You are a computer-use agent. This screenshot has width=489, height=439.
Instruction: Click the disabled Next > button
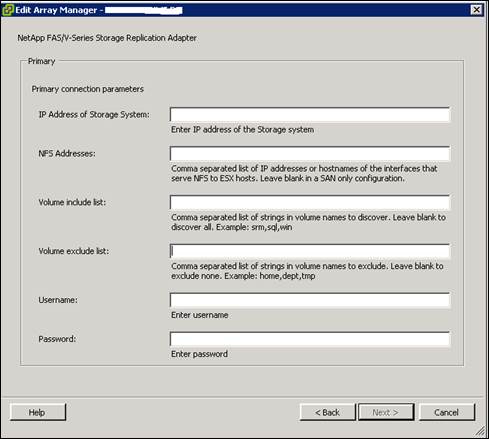click(386, 412)
